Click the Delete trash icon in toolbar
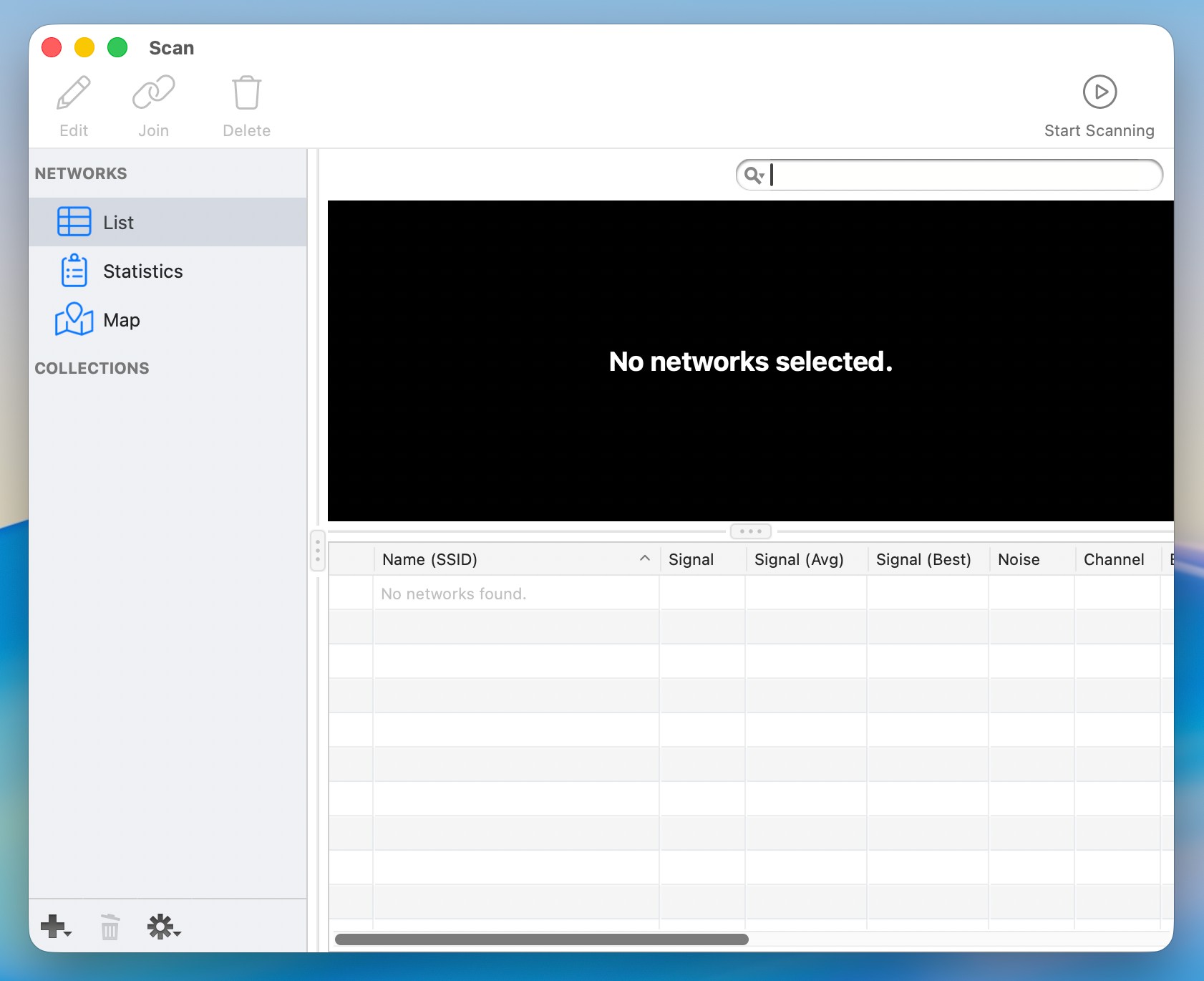The height and width of the screenshot is (981, 1204). [x=246, y=93]
